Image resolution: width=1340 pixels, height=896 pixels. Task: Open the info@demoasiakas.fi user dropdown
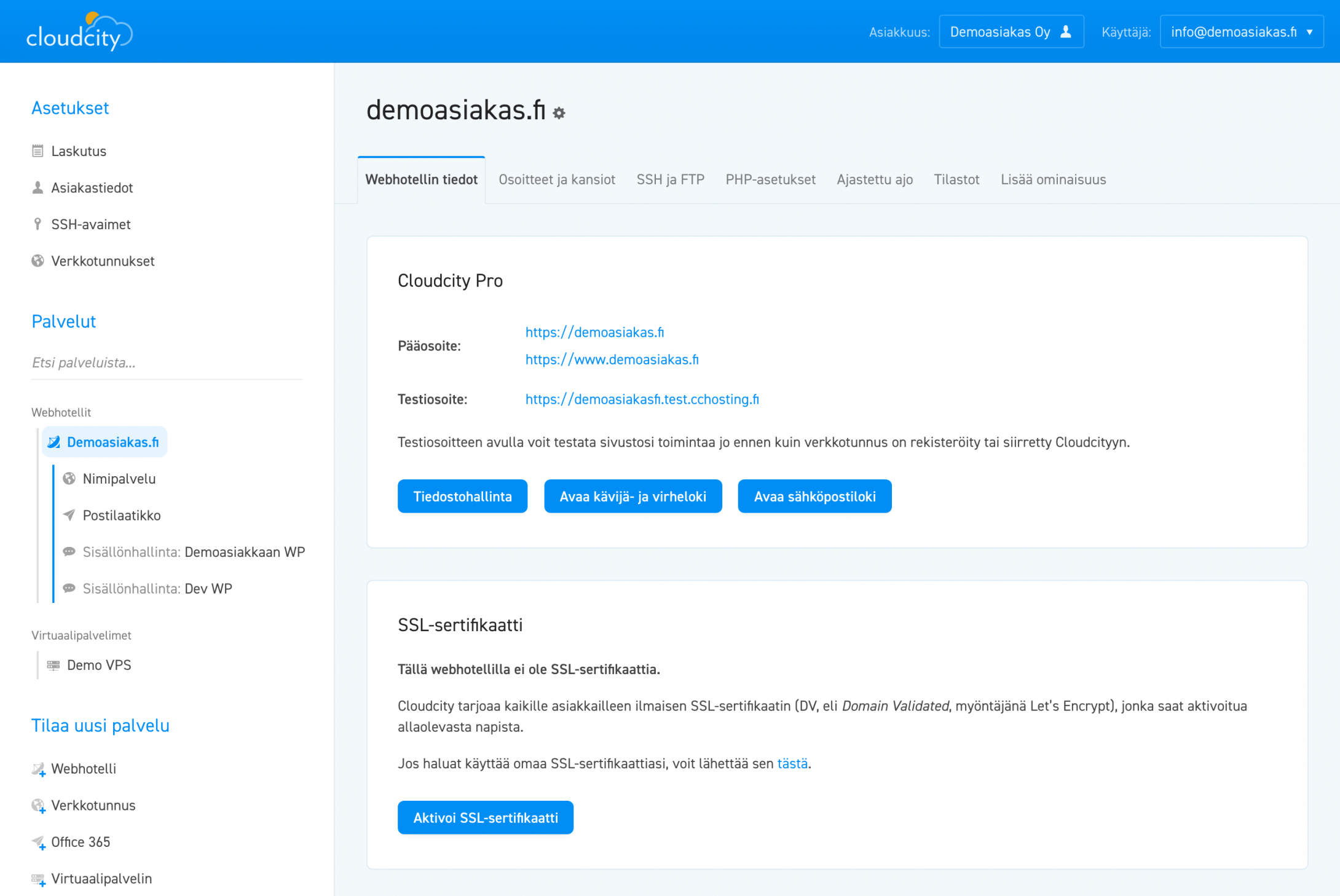(x=1242, y=32)
